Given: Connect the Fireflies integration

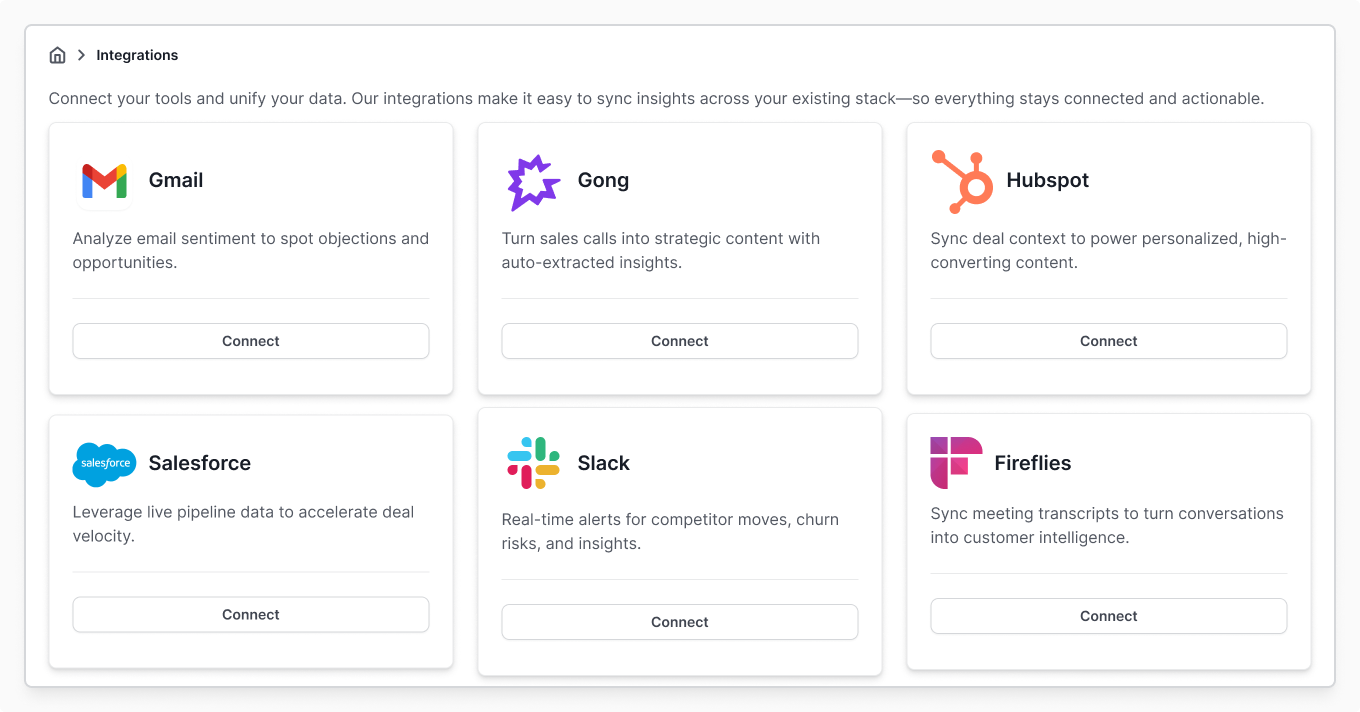Looking at the screenshot, I should click(x=1109, y=616).
